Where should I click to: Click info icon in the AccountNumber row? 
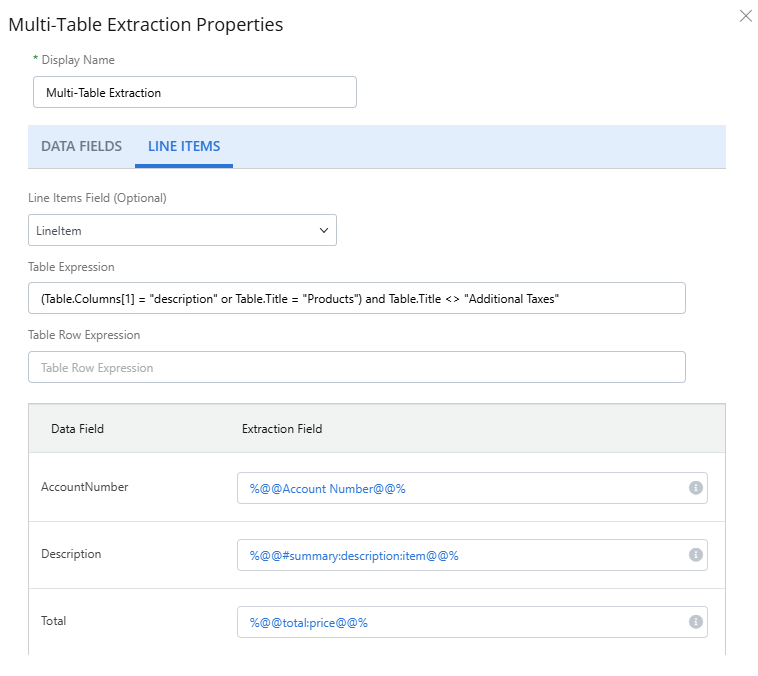(x=696, y=488)
